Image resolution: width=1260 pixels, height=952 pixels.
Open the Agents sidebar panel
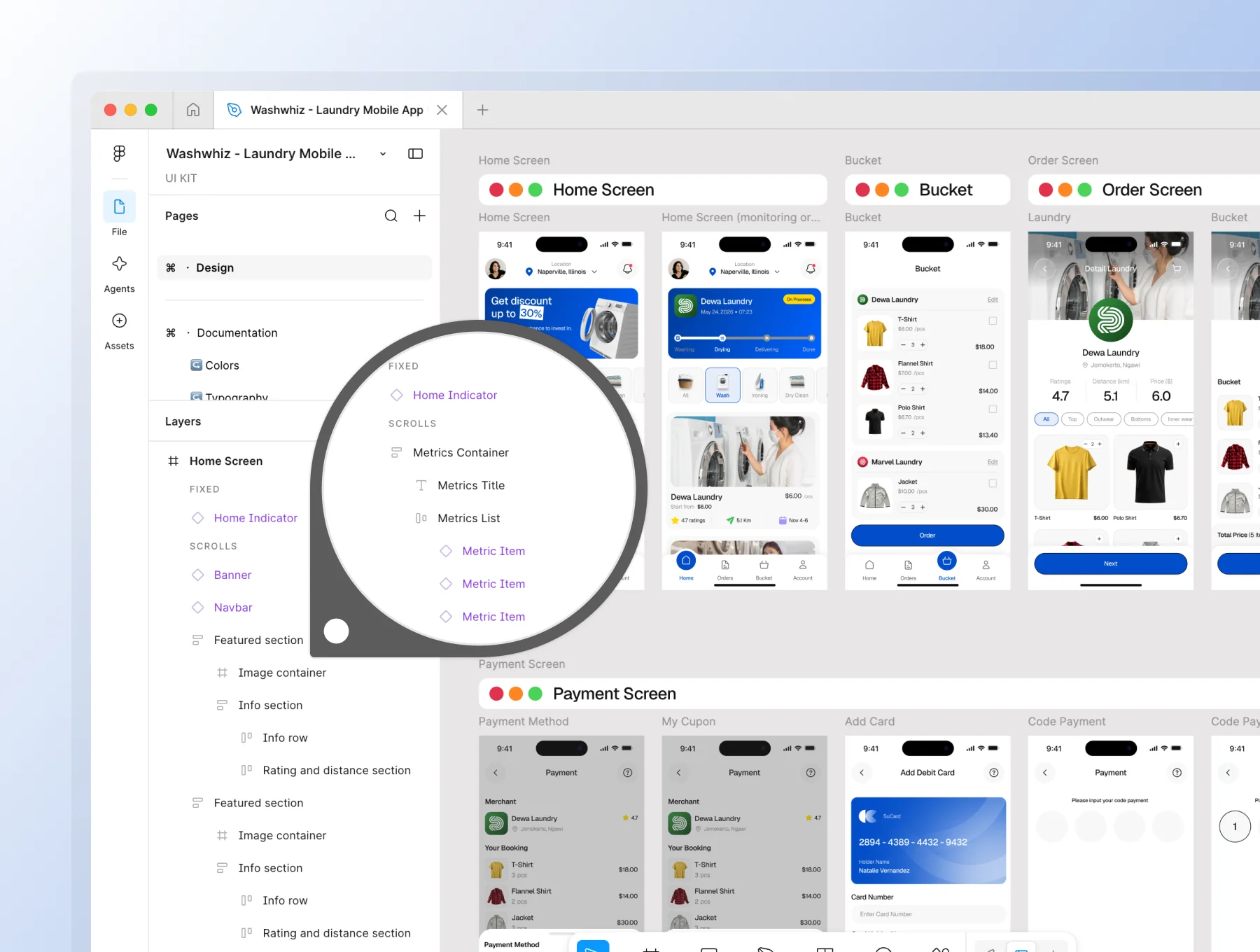tap(120, 274)
